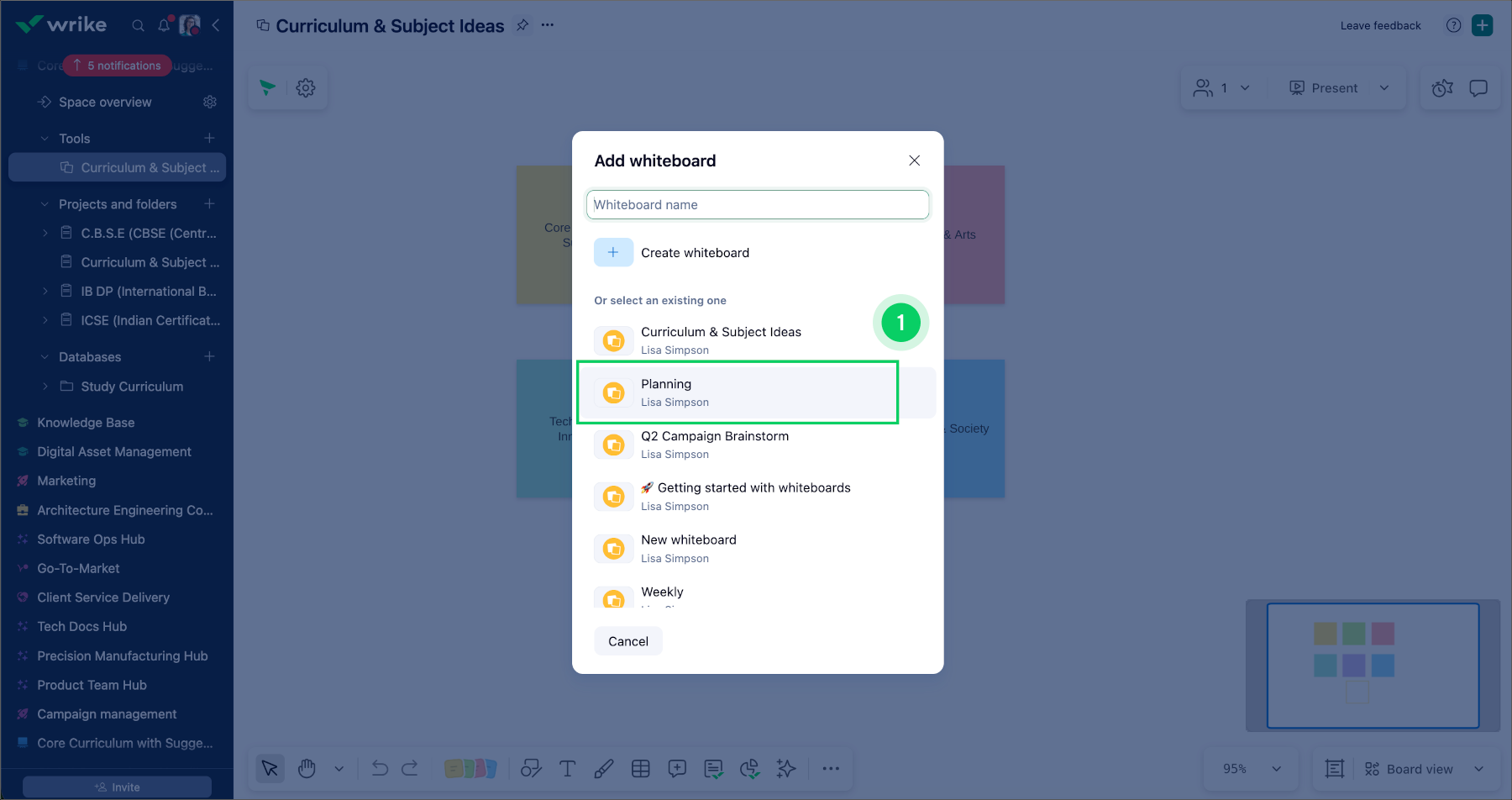Expand the C.B.S.E folder
Viewport: 1512px width, 800px height.
45,233
